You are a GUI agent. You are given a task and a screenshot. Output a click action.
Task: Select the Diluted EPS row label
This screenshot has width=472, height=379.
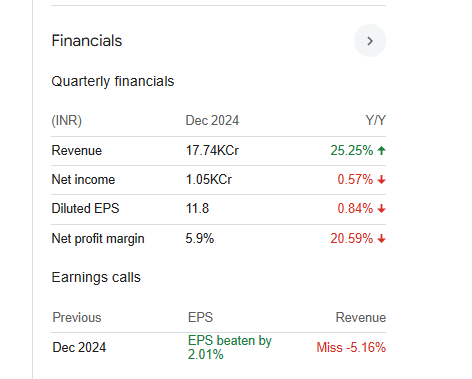[85, 209]
